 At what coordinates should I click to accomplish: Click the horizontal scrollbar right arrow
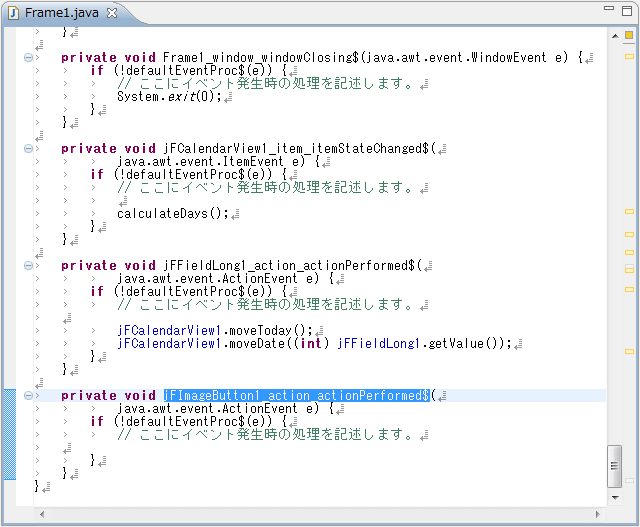(x=598, y=514)
